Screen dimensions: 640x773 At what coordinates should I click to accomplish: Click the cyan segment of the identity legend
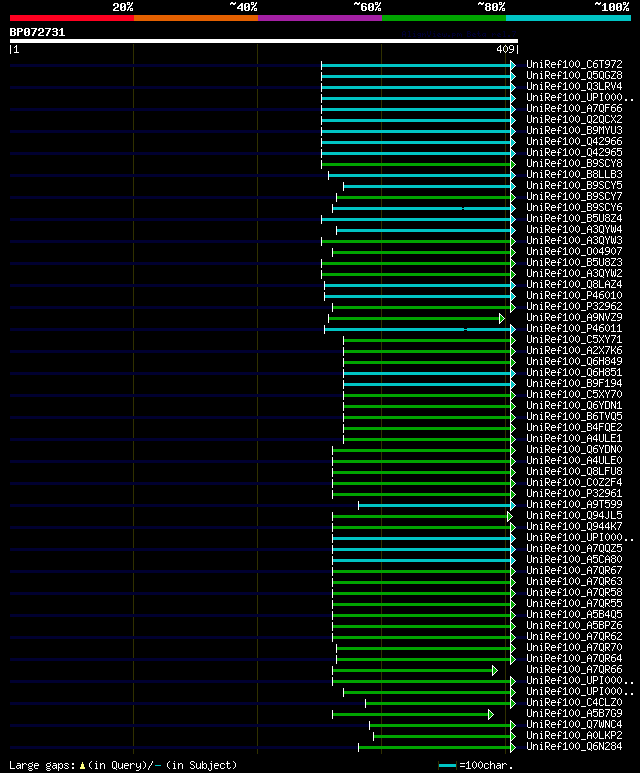(569, 18)
